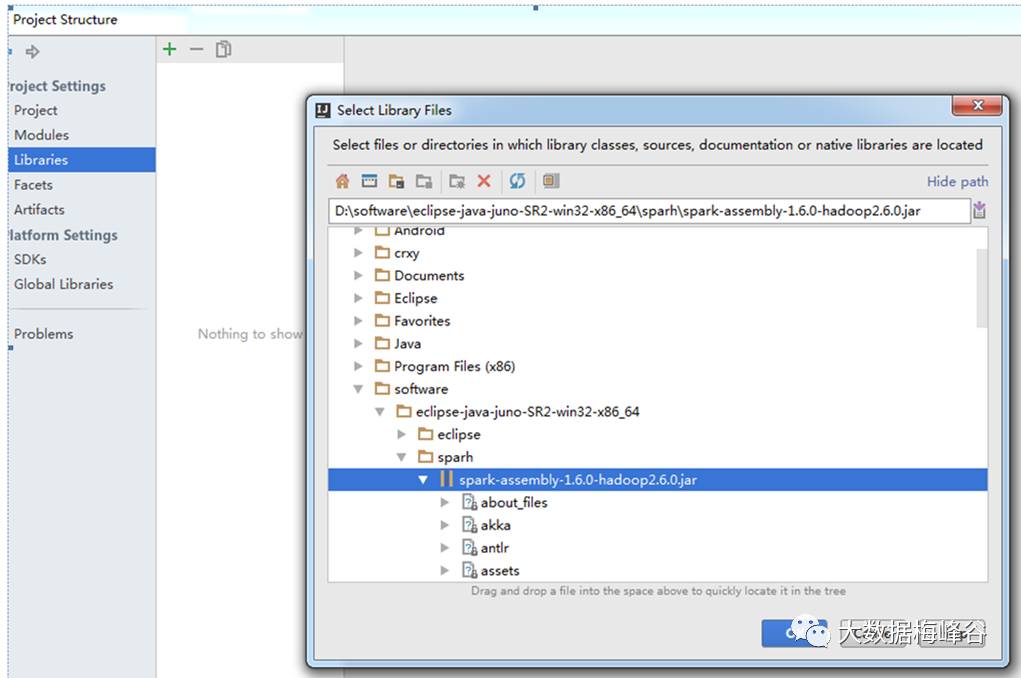The image size is (1021, 678).
Task: Click the file tree vertical scrollbar
Action: [x=981, y=288]
